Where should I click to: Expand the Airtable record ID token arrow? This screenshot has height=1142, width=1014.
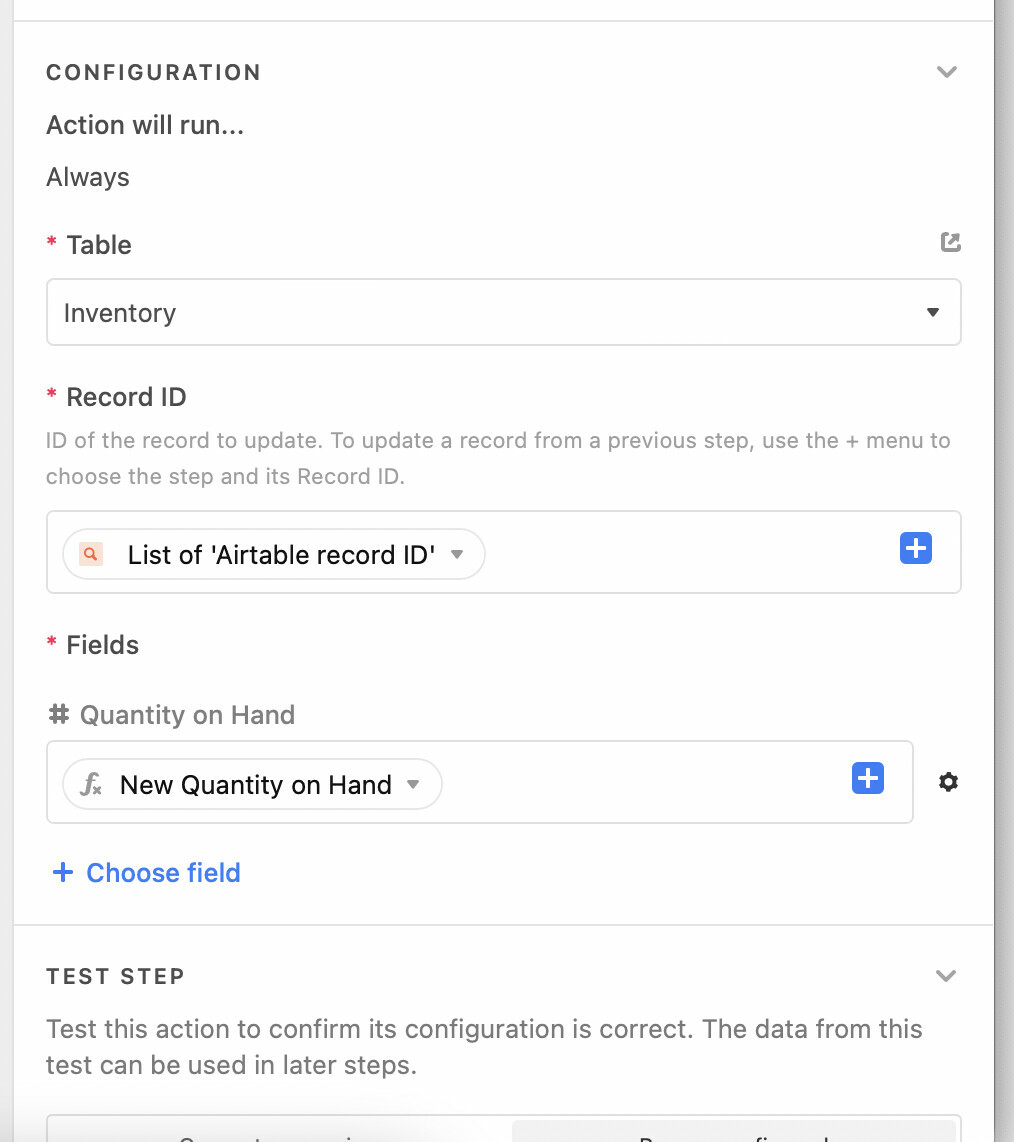tap(457, 554)
